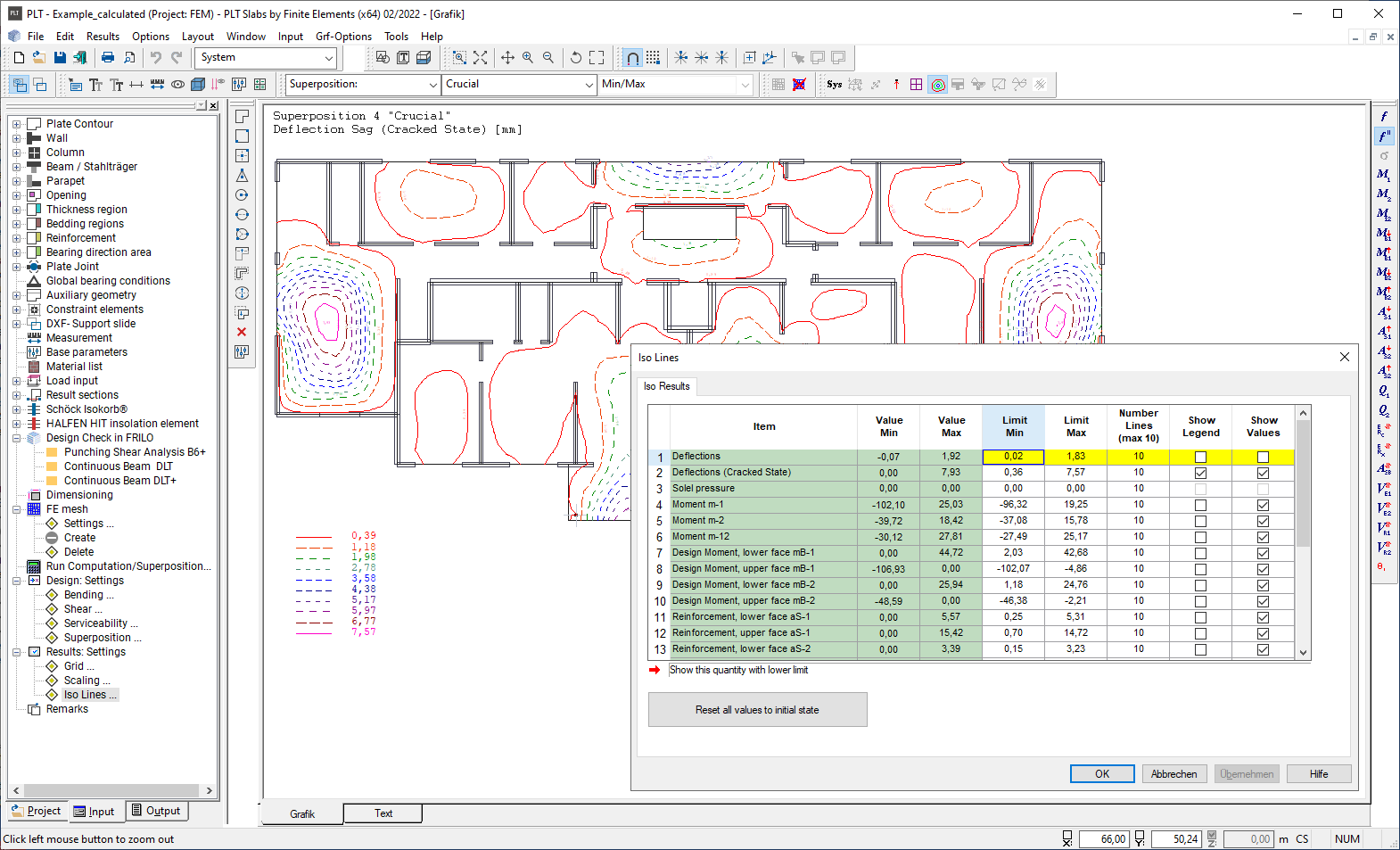Screen dimensions: 1400x850
Task: Select the f deflection icon on right sidebar
Action: [1384, 117]
